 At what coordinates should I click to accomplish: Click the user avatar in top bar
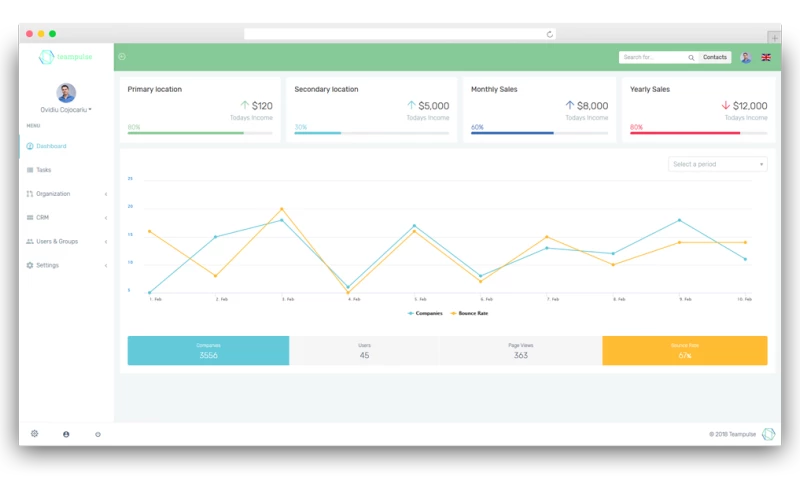pyautogui.click(x=746, y=58)
